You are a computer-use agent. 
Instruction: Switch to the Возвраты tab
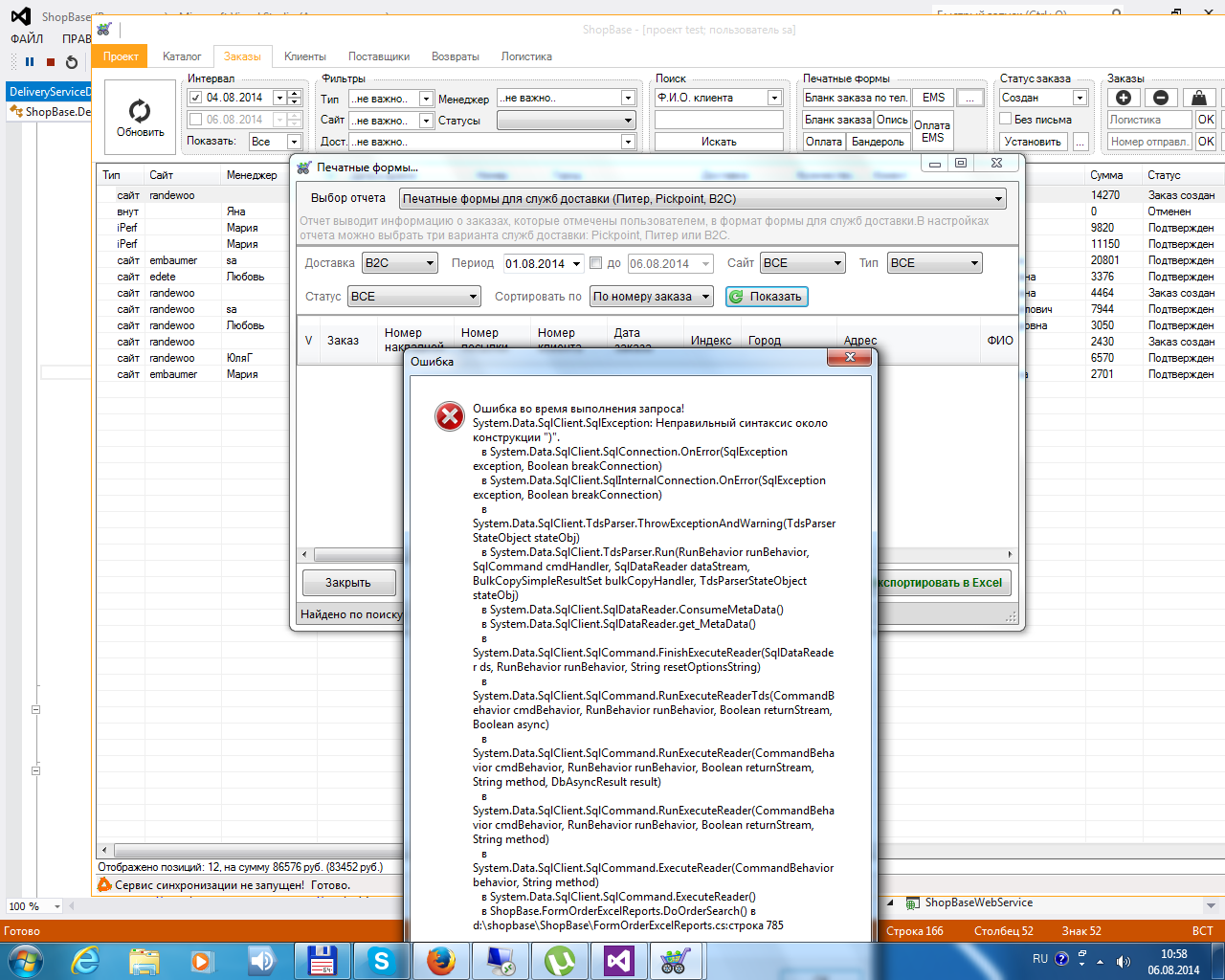tap(456, 56)
